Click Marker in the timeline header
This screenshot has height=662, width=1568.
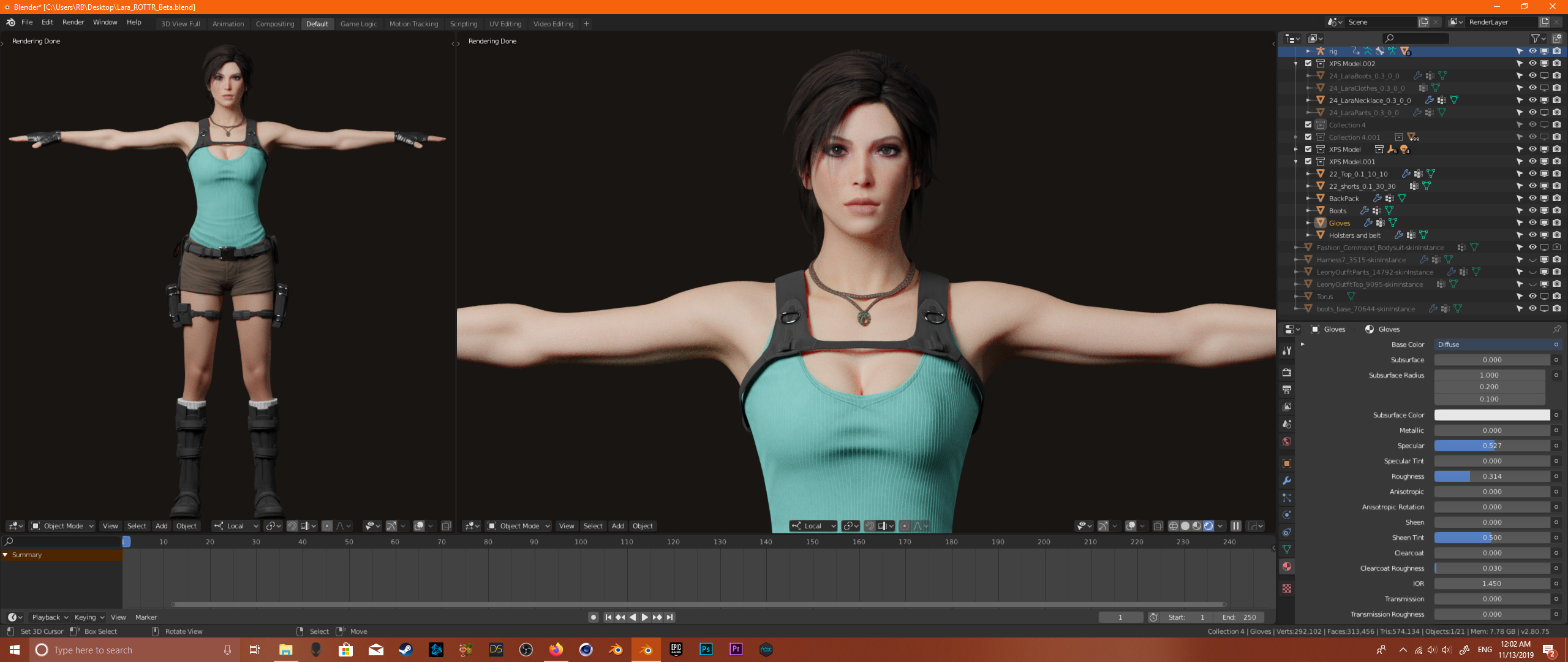tap(146, 617)
